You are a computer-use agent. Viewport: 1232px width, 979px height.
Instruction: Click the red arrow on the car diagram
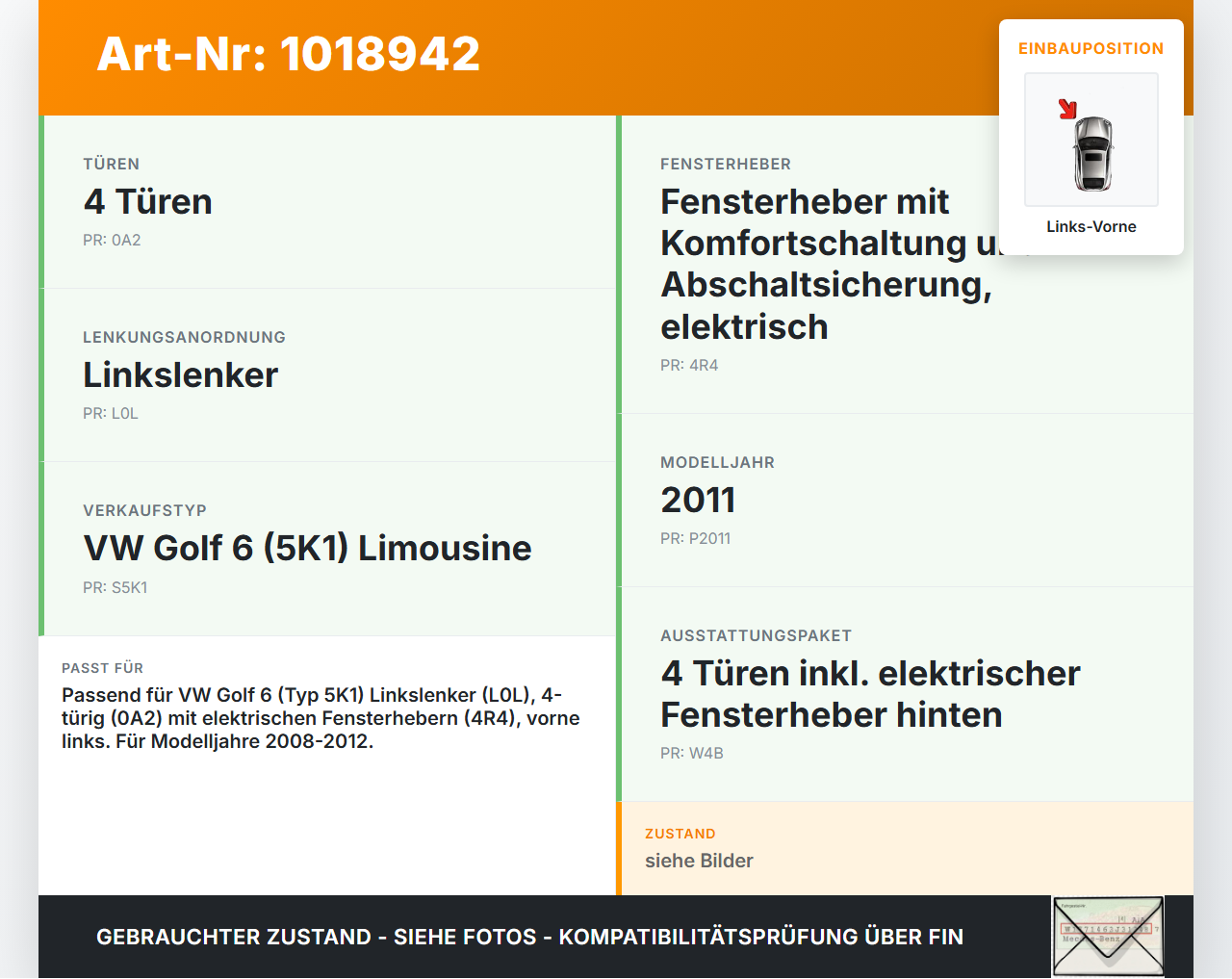click(1067, 109)
